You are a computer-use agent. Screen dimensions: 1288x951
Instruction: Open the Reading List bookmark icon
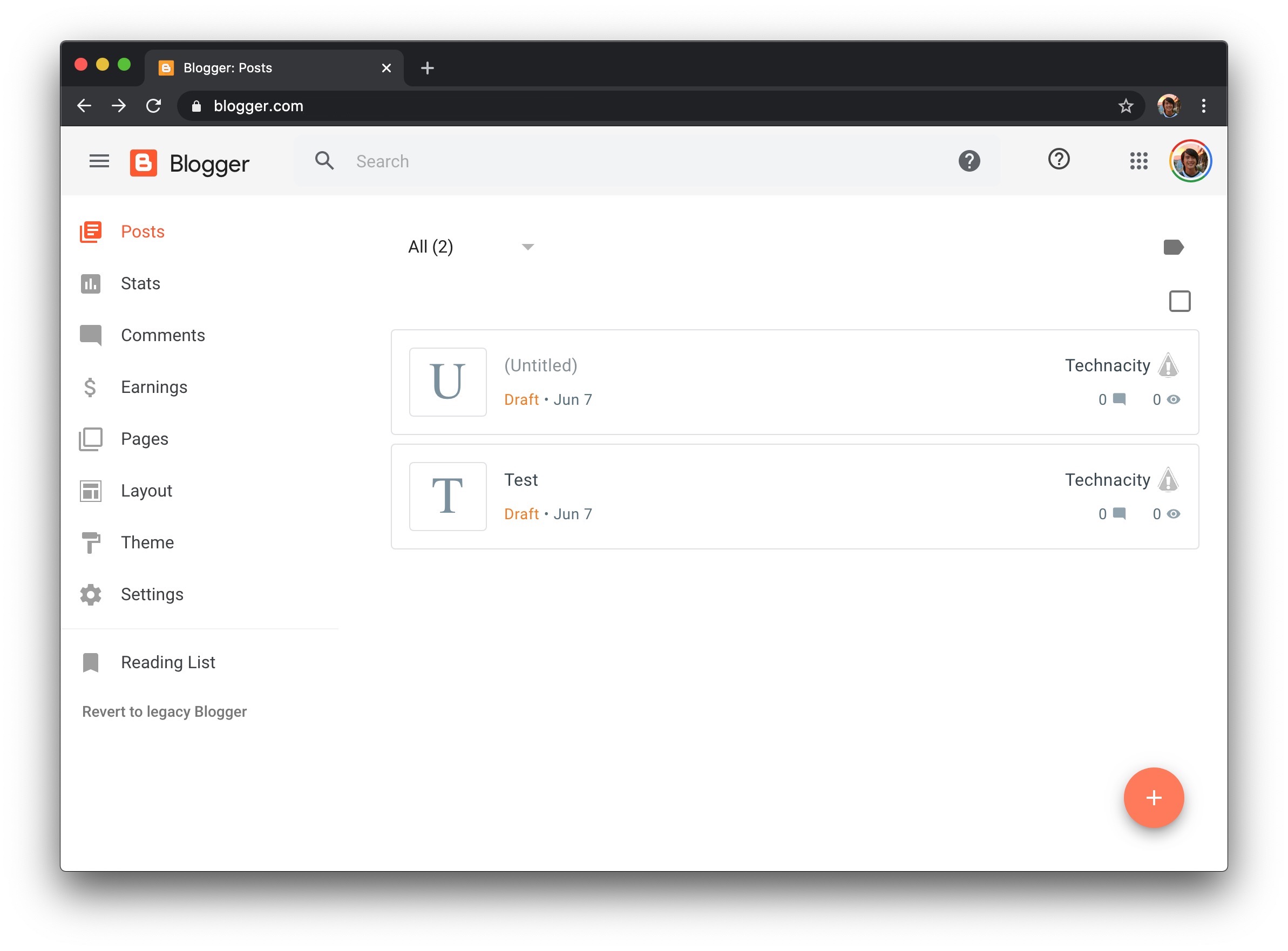(x=90, y=662)
